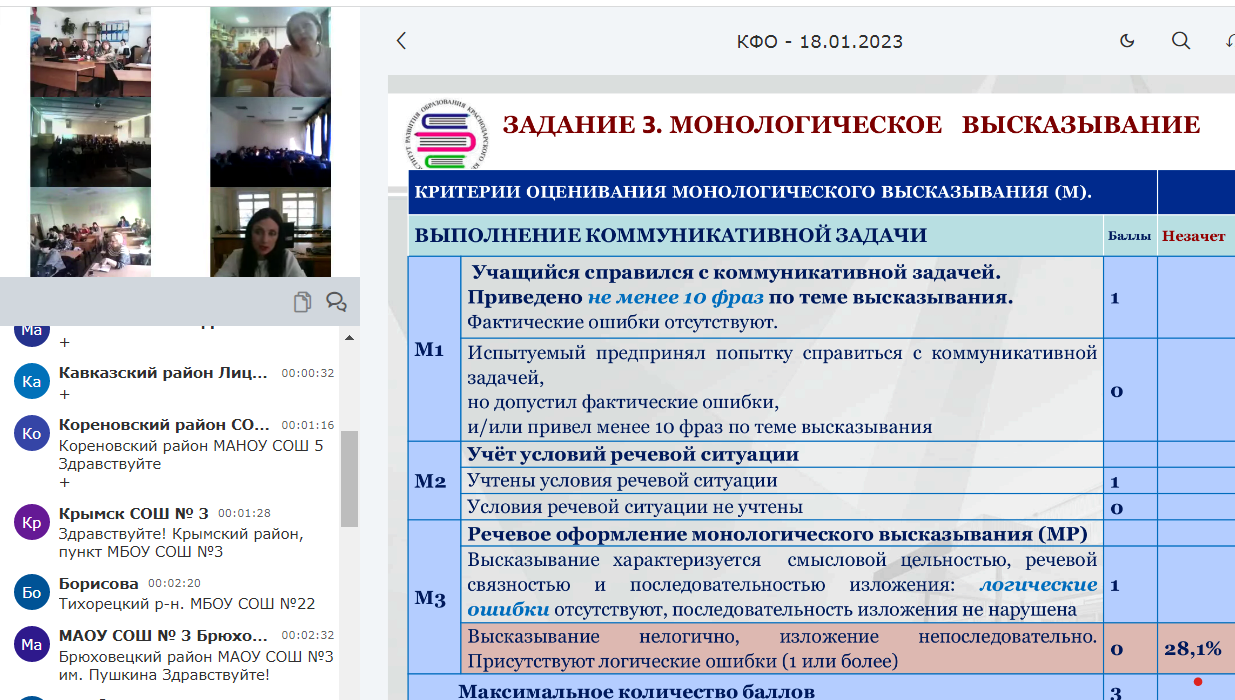Go back using the left chevron arrow

coord(401,41)
